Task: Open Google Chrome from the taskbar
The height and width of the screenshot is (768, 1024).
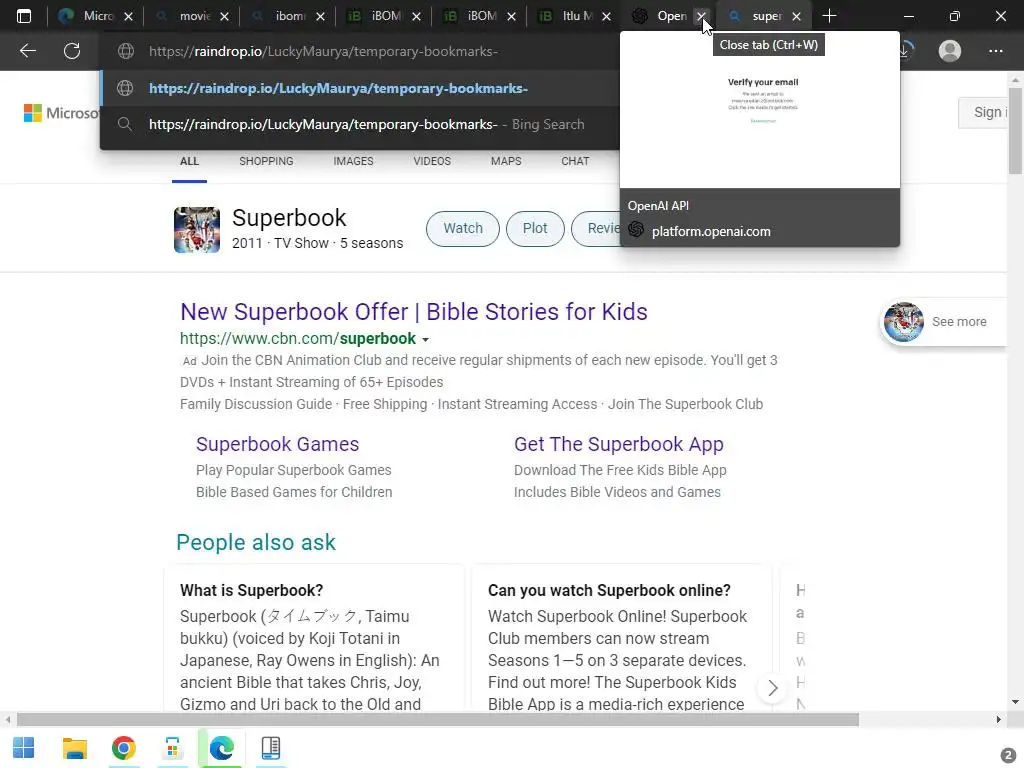Action: pos(123,748)
